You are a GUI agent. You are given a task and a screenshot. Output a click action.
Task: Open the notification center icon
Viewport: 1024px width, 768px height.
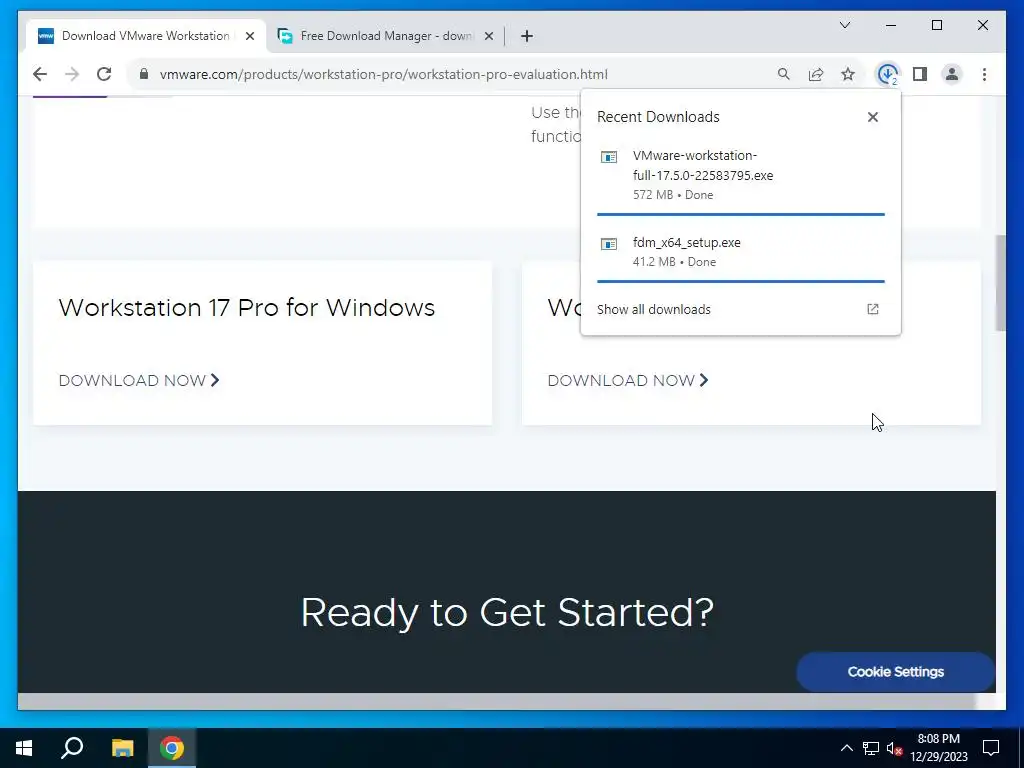(x=991, y=748)
